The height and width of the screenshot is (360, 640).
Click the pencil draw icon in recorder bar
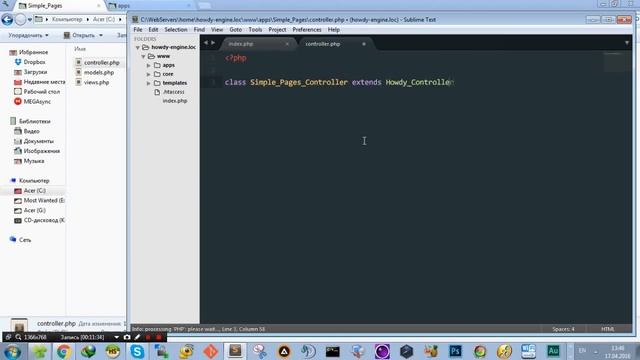pyautogui.click(x=137, y=337)
